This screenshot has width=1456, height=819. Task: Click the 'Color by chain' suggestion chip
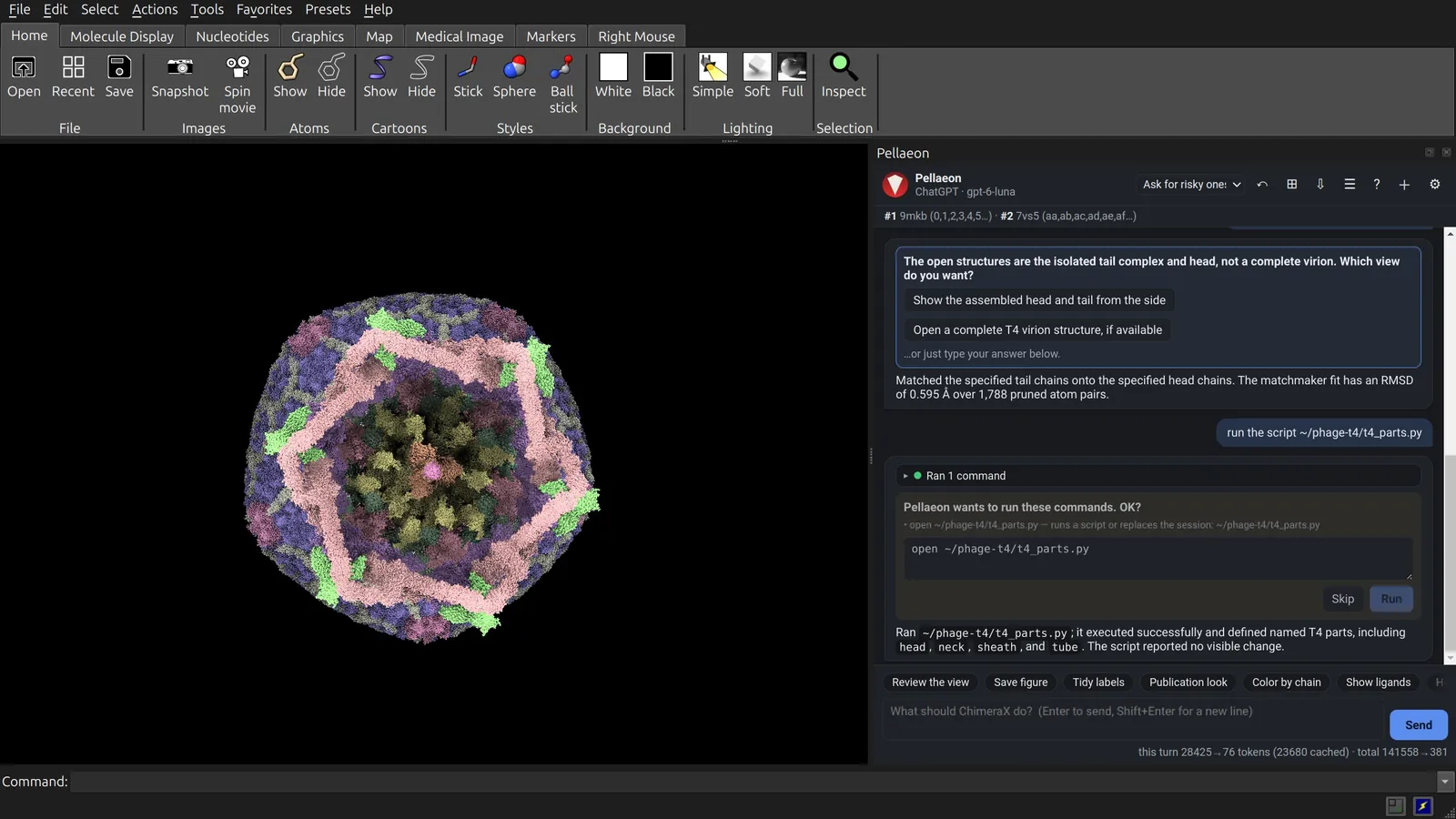[1287, 682]
